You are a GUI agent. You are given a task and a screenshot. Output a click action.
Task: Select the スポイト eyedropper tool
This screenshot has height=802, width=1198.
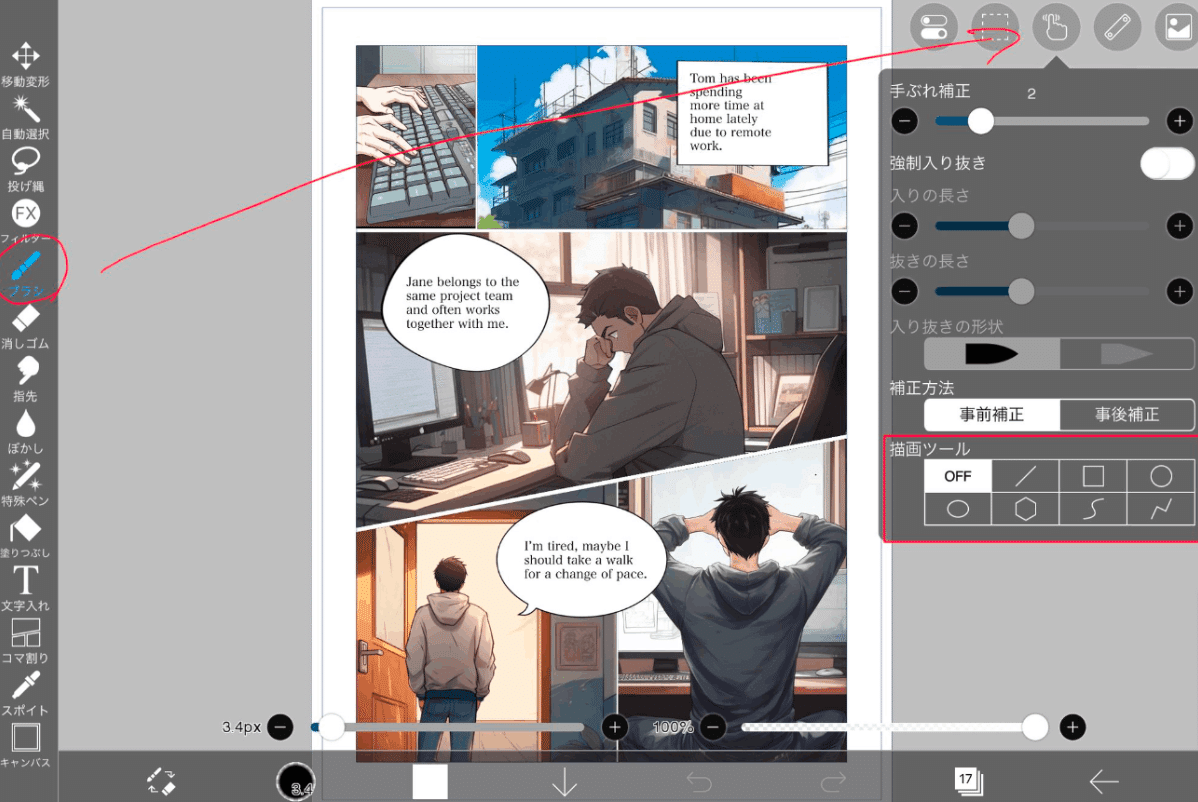tap(25, 693)
